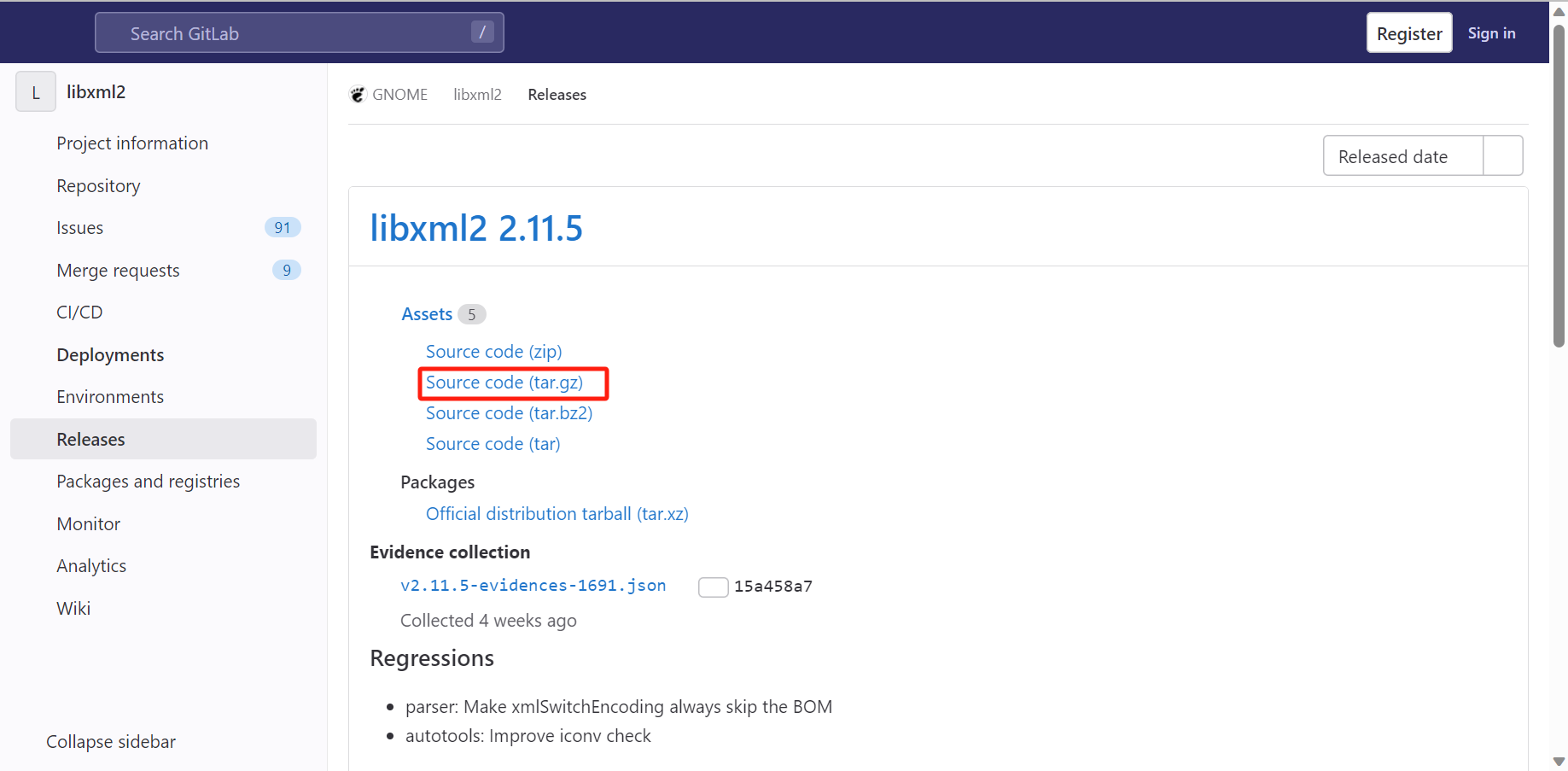Click the scroll-down arrow on the scrollbar
Viewport: 1568px width, 771px height.
click(1557, 761)
